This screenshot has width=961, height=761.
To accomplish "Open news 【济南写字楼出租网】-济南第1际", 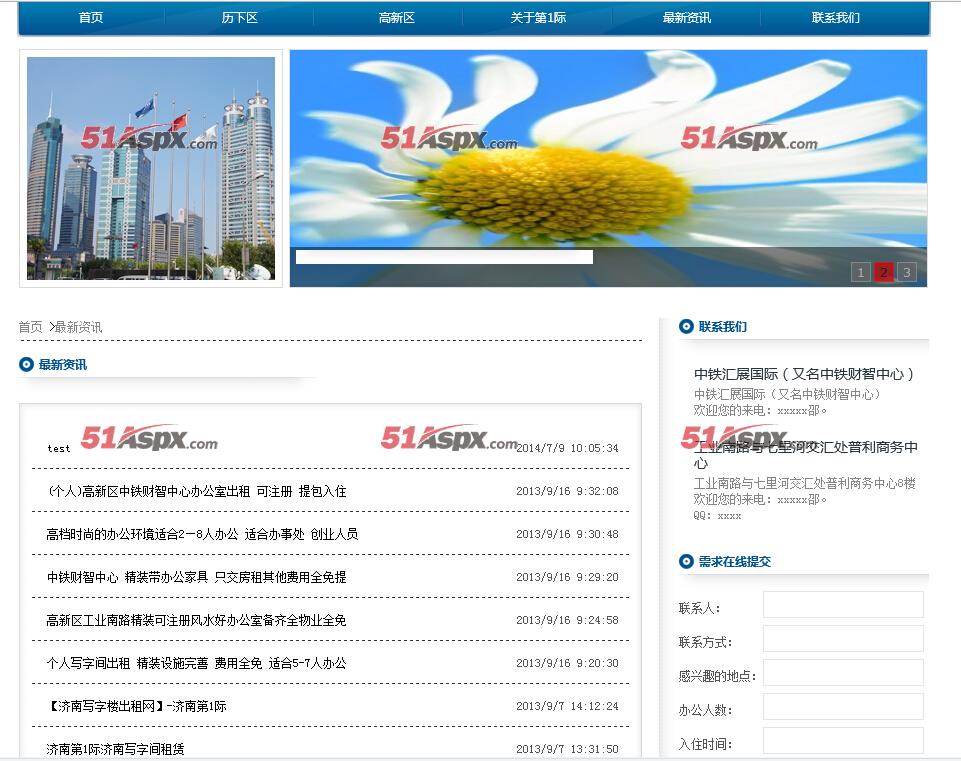I will [137, 706].
